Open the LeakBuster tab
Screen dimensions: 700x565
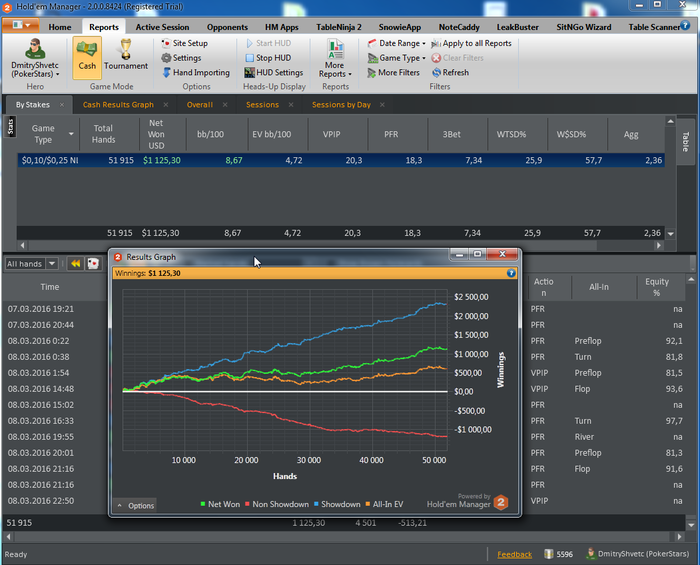click(x=517, y=27)
